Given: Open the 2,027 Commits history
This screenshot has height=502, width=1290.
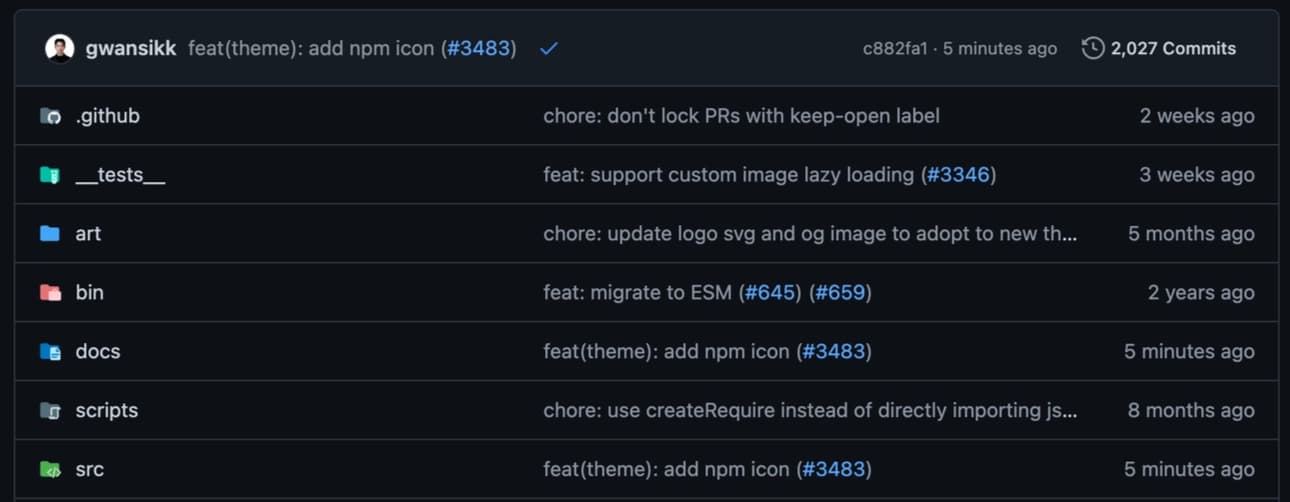Looking at the screenshot, I should click(x=1159, y=48).
